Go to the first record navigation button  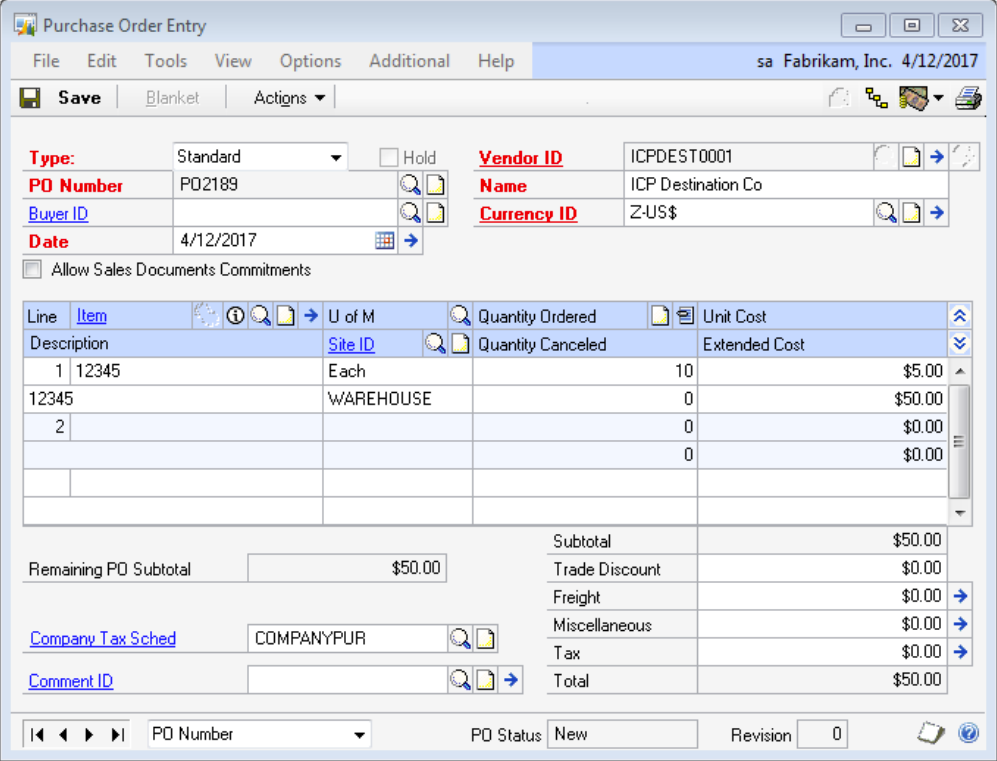(x=38, y=735)
